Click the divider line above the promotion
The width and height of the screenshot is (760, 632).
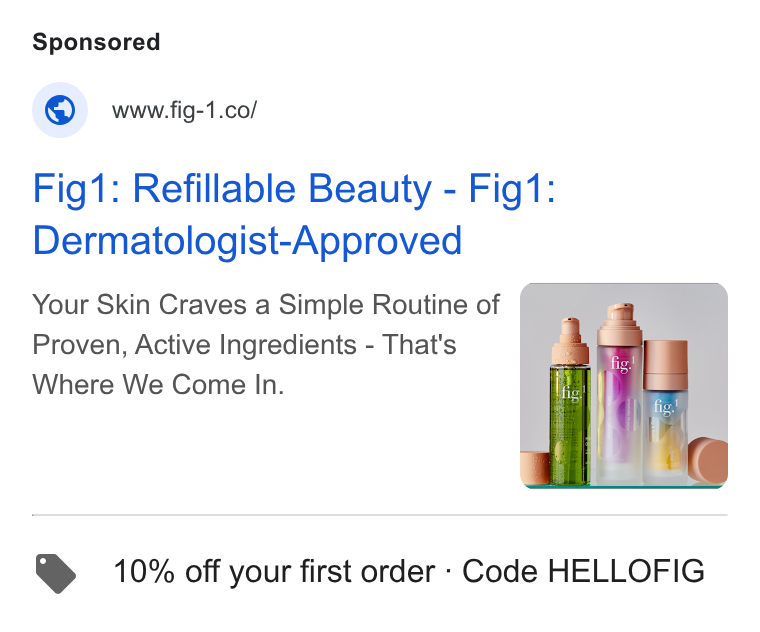coord(380,515)
